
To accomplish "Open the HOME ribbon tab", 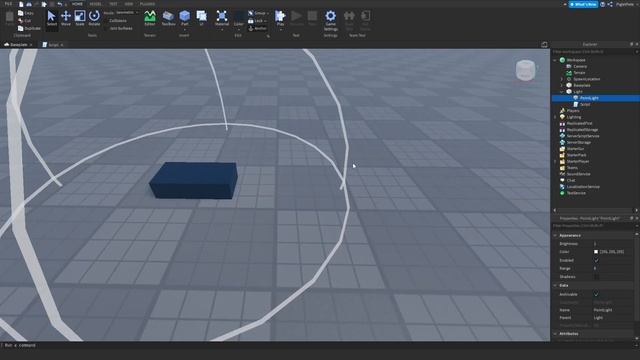I will [x=77, y=4].
